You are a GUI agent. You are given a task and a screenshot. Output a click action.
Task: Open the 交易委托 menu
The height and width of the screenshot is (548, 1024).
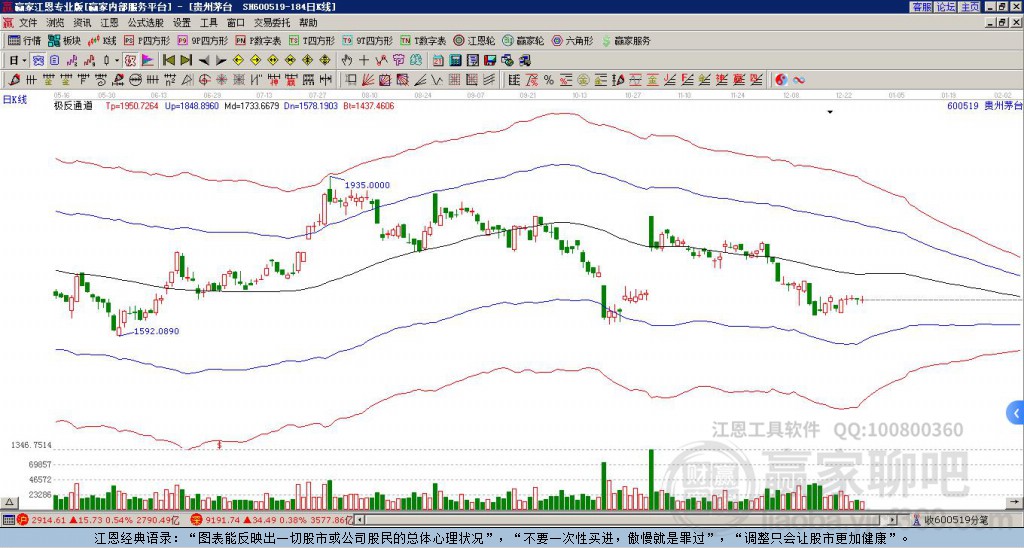(272, 23)
